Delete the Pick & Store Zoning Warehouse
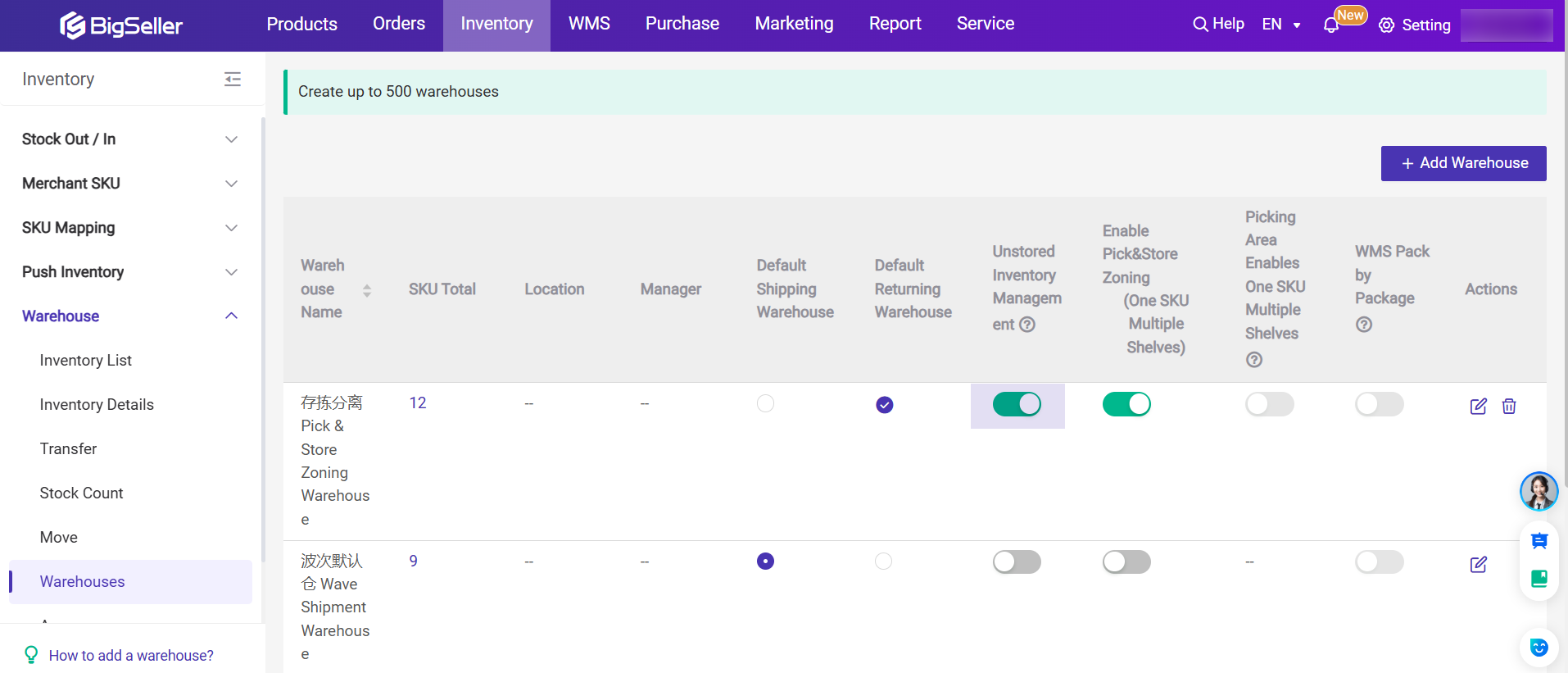 point(1509,406)
